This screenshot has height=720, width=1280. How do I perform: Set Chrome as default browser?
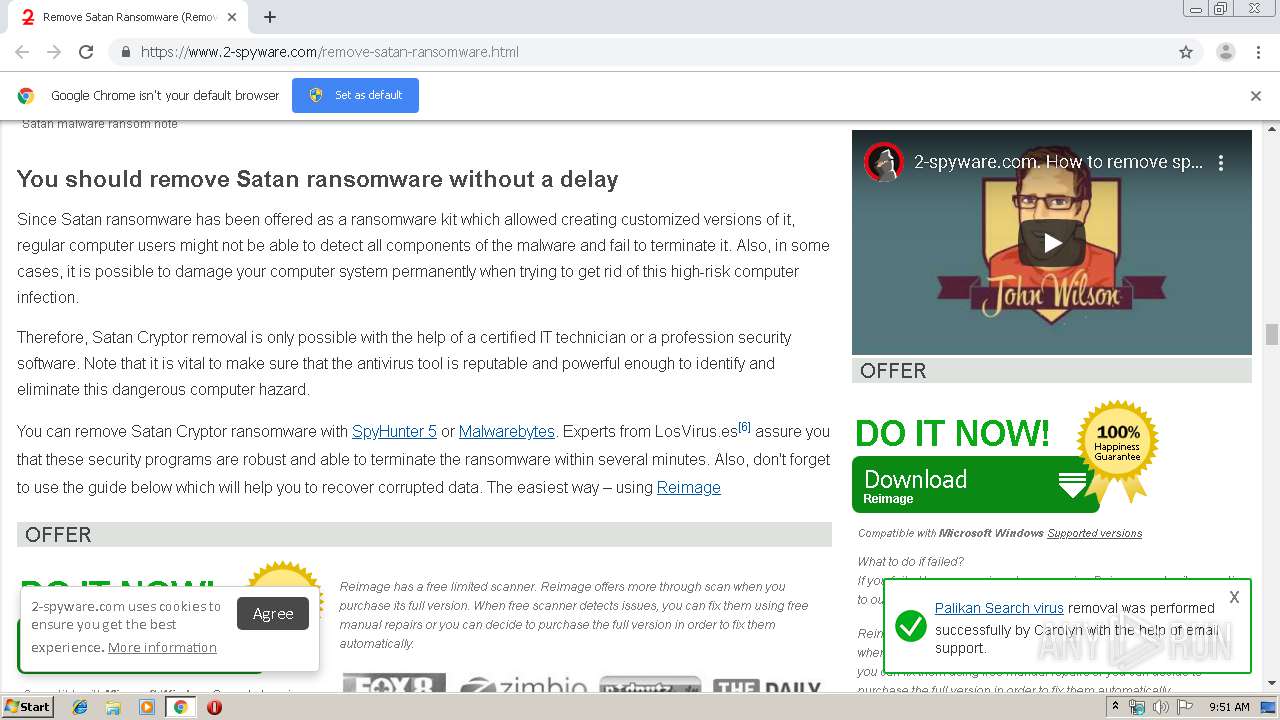(355, 95)
